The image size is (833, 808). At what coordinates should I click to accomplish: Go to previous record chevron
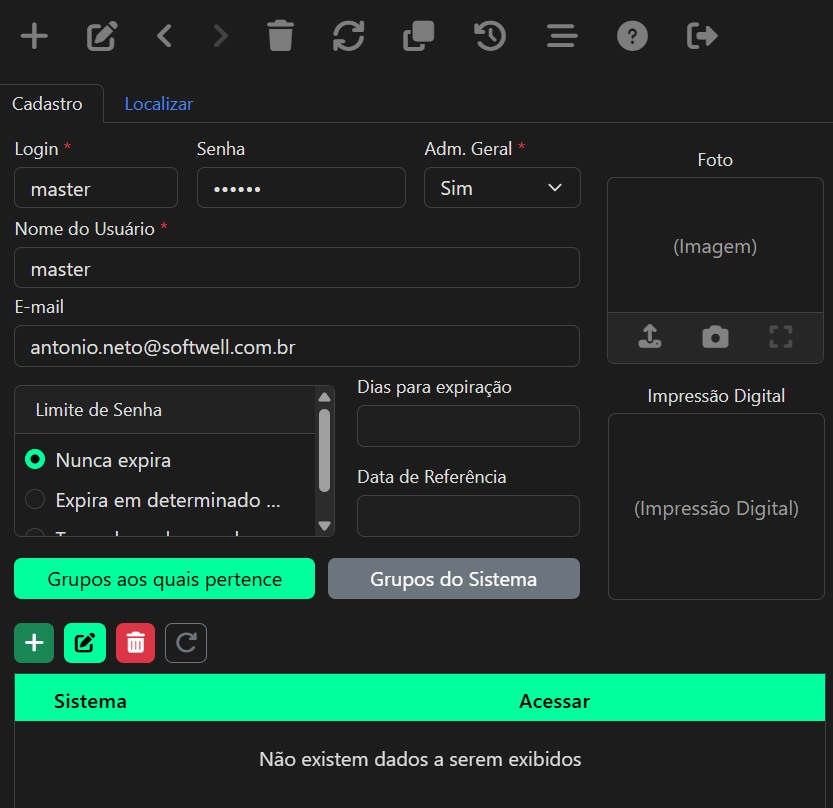pos(165,36)
